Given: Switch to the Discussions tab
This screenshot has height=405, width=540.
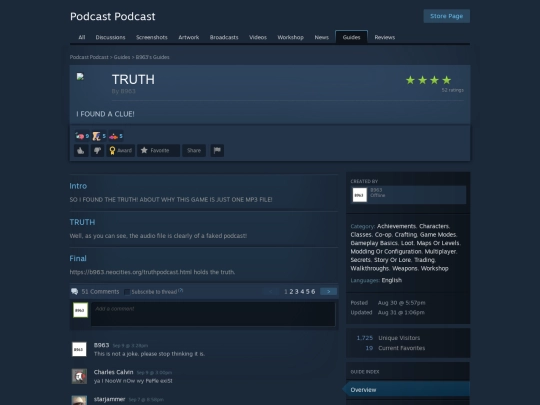Looking at the screenshot, I should pyautogui.click(x=111, y=37).
